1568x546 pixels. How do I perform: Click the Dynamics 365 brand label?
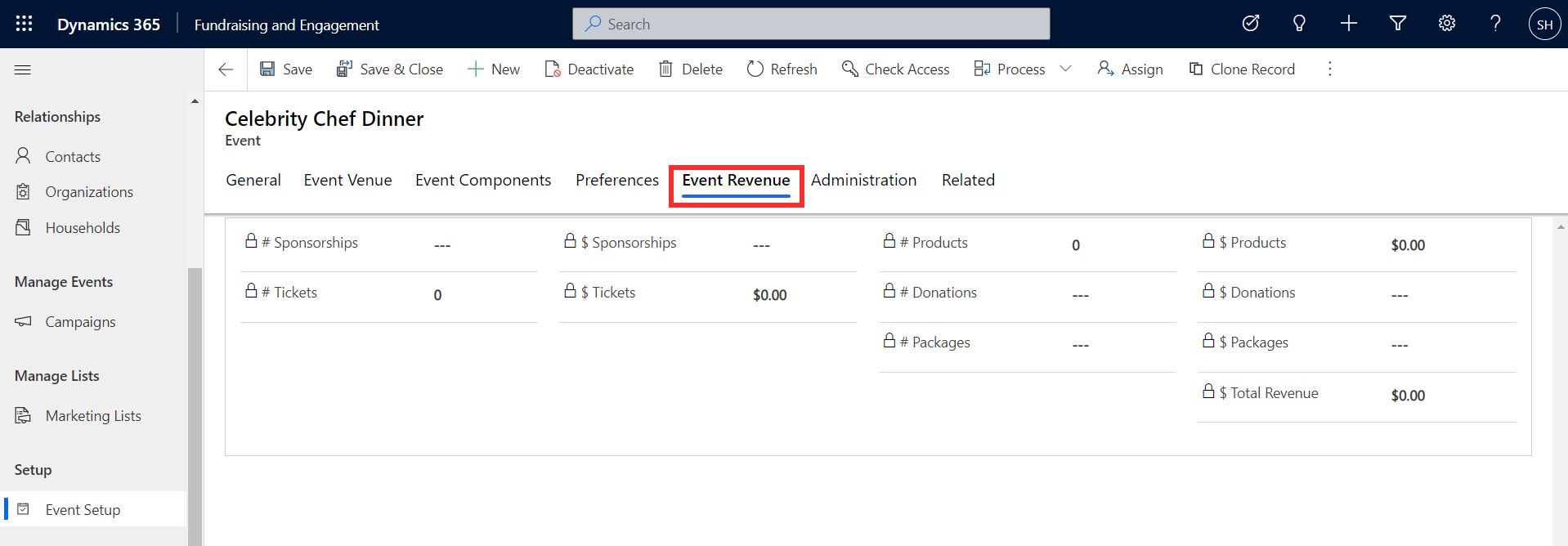(109, 25)
